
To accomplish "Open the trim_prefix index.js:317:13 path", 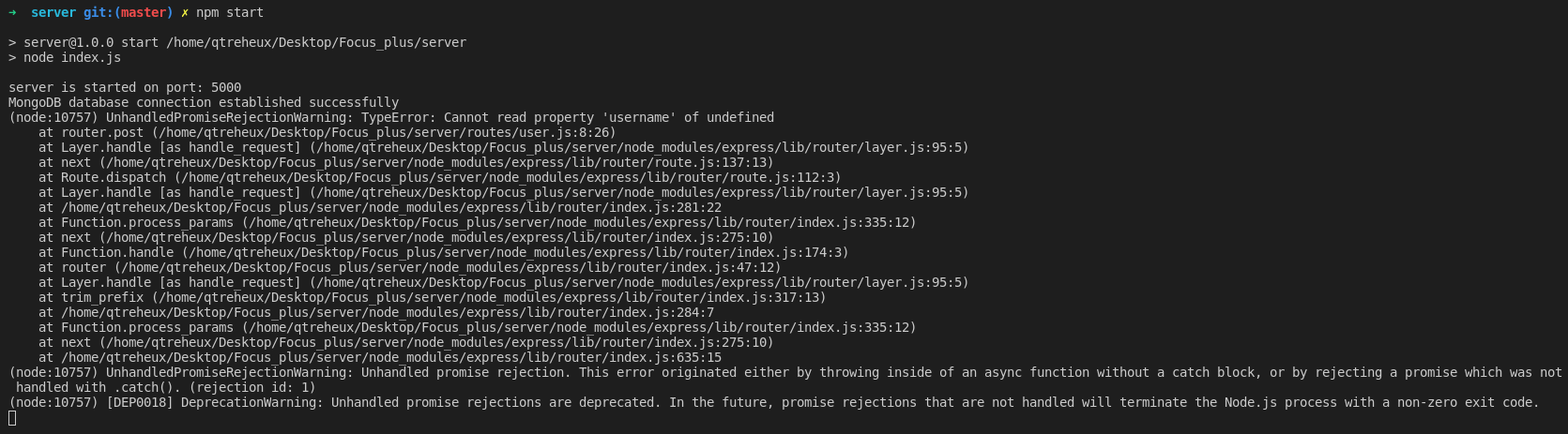I will click(488, 297).
